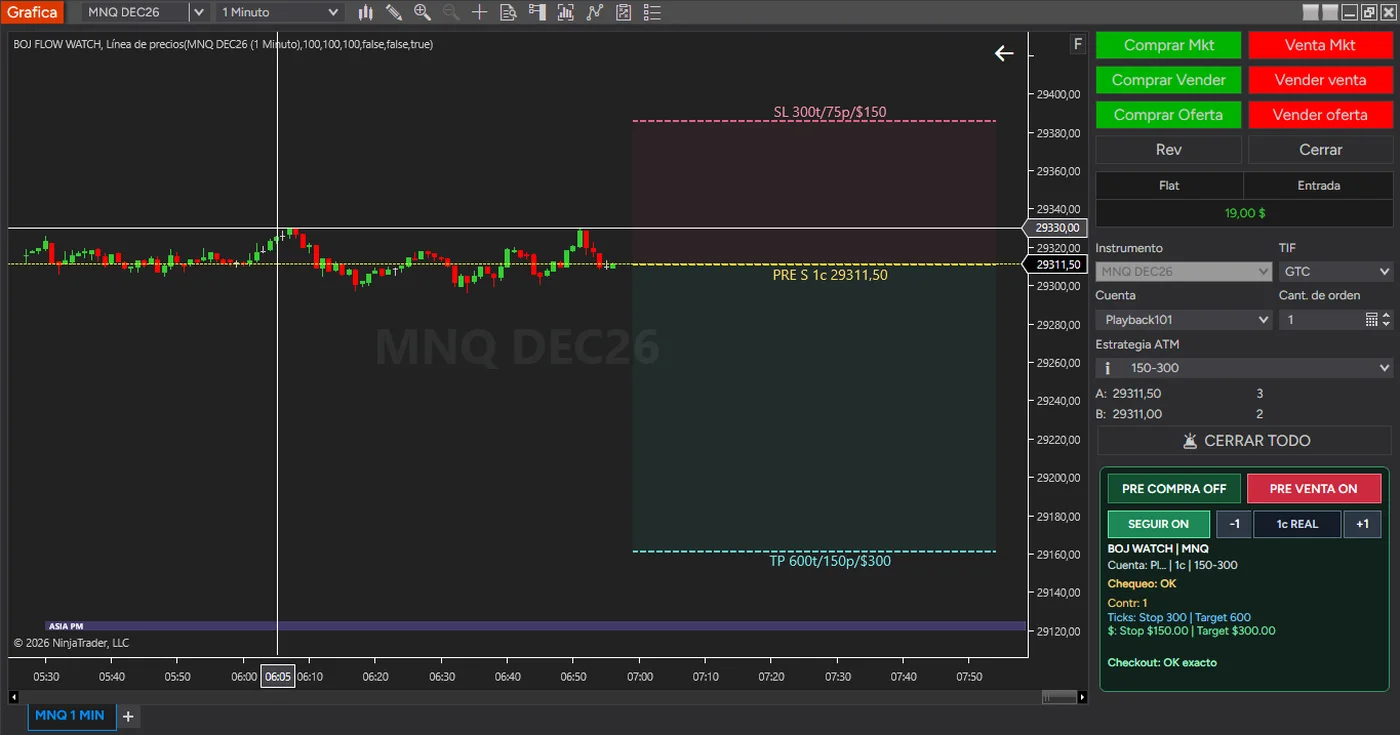This screenshot has height=735, width=1400.
Task: Decrease contracts with the -1 button
Action: coord(1234,524)
